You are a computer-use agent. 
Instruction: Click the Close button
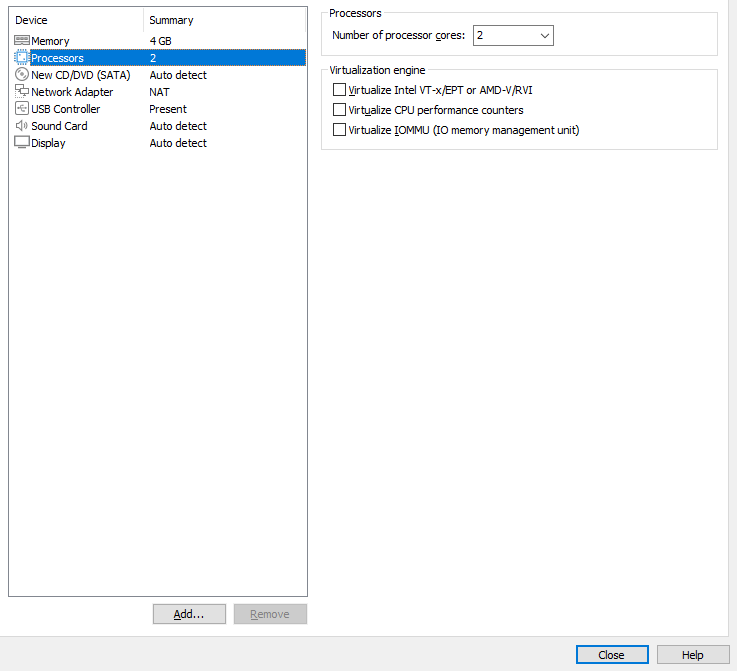[x=612, y=655]
